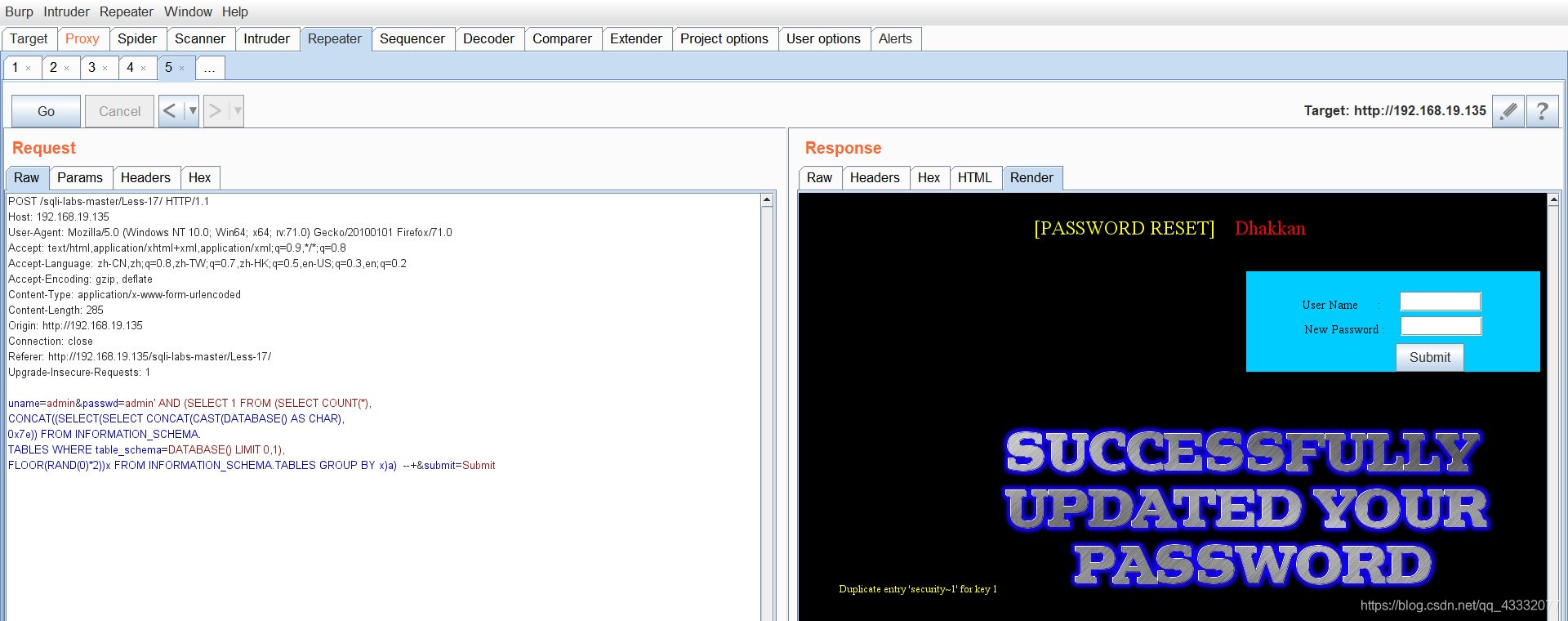Click the User-Agent header line
The height and width of the screenshot is (621, 1568).
click(x=229, y=232)
